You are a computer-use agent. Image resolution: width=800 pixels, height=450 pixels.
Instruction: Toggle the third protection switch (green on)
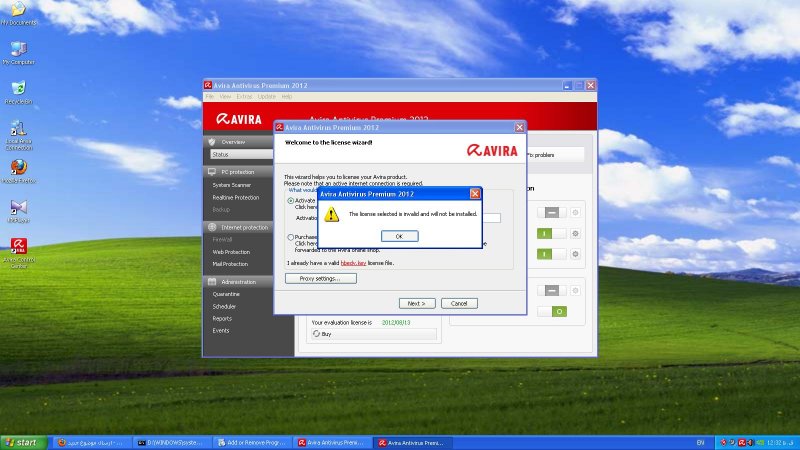coord(552,254)
